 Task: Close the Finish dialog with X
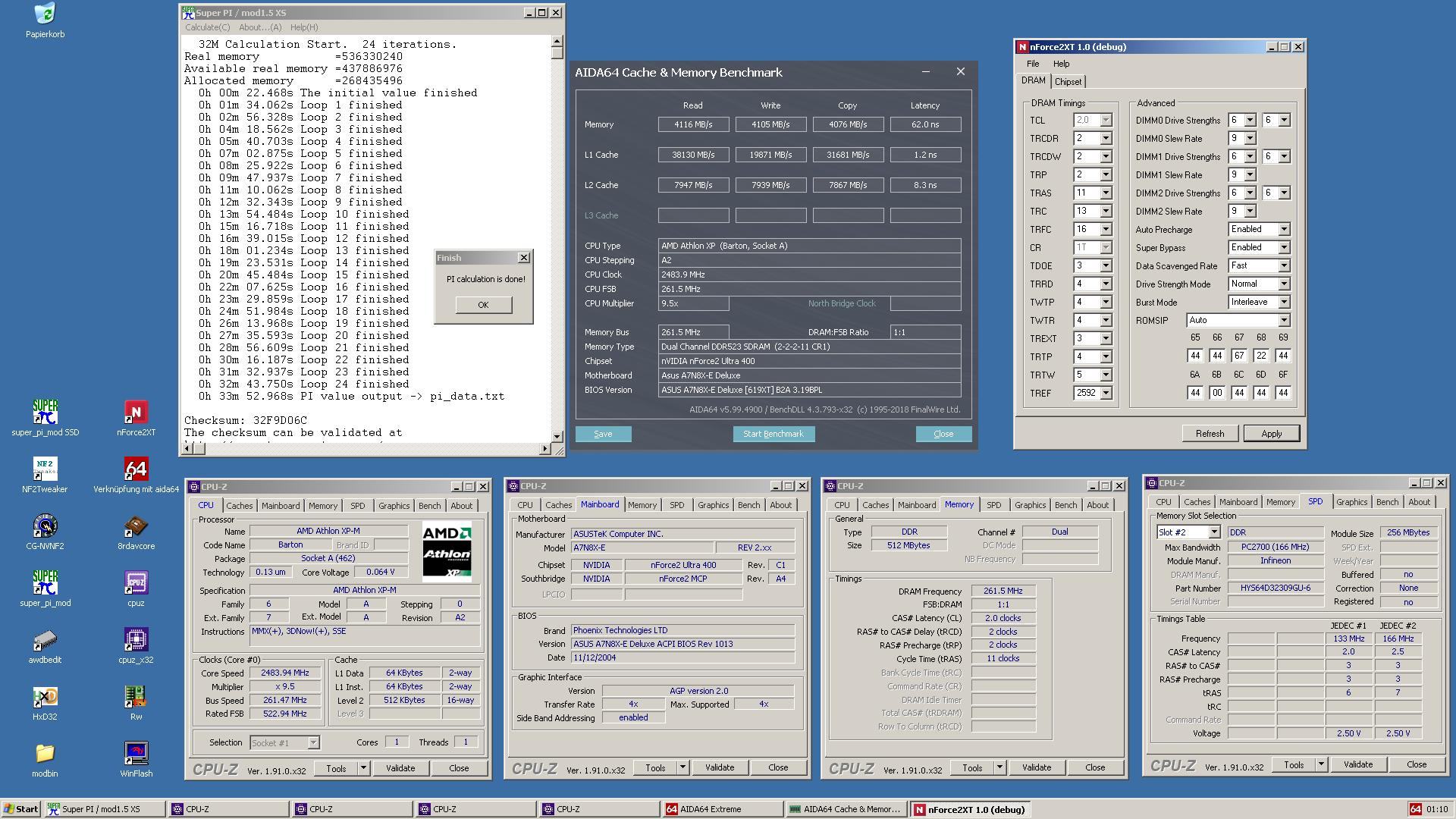tap(523, 258)
